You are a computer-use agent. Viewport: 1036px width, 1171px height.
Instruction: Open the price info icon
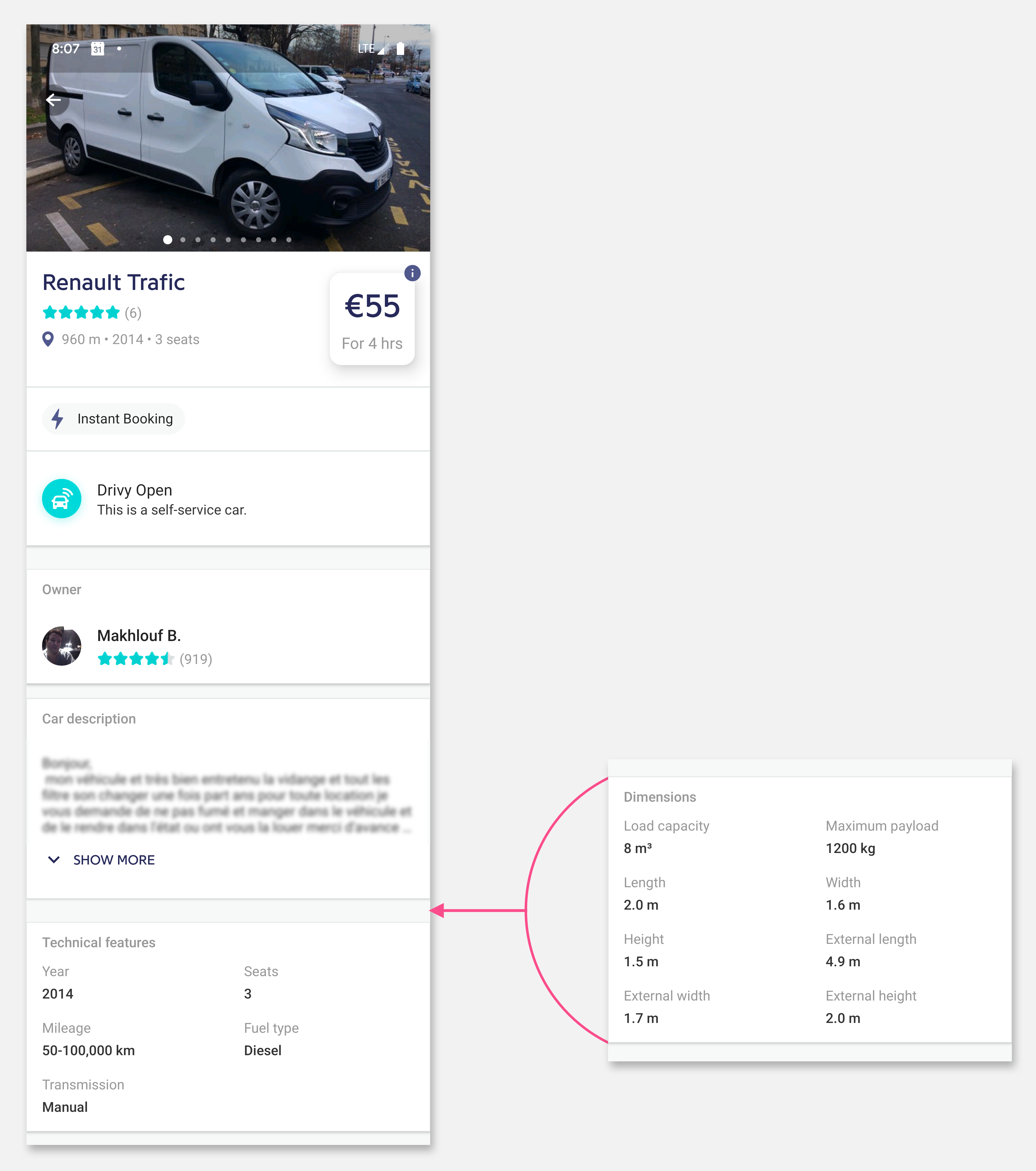412,273
